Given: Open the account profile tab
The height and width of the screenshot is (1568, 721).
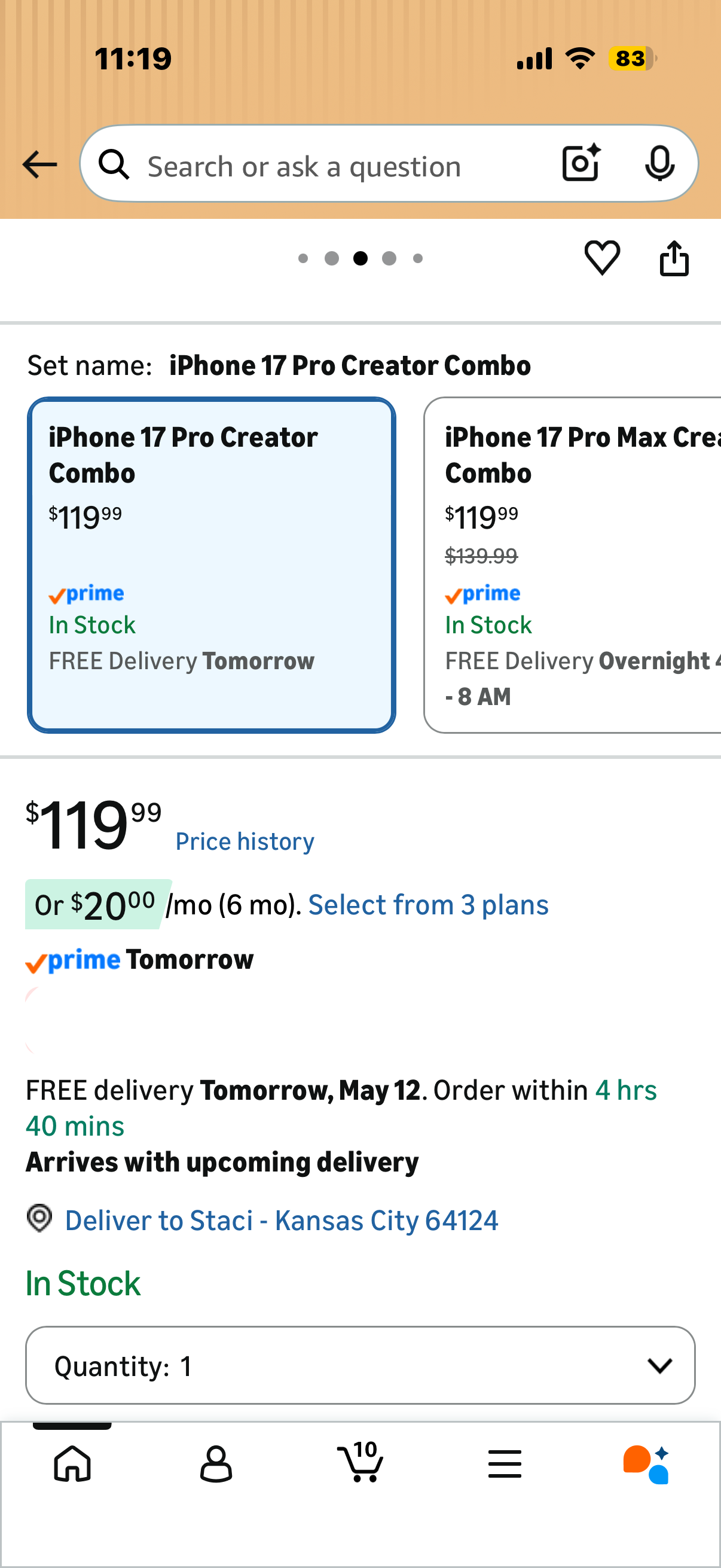Looking at the screenshot, I should (216, 1463).
